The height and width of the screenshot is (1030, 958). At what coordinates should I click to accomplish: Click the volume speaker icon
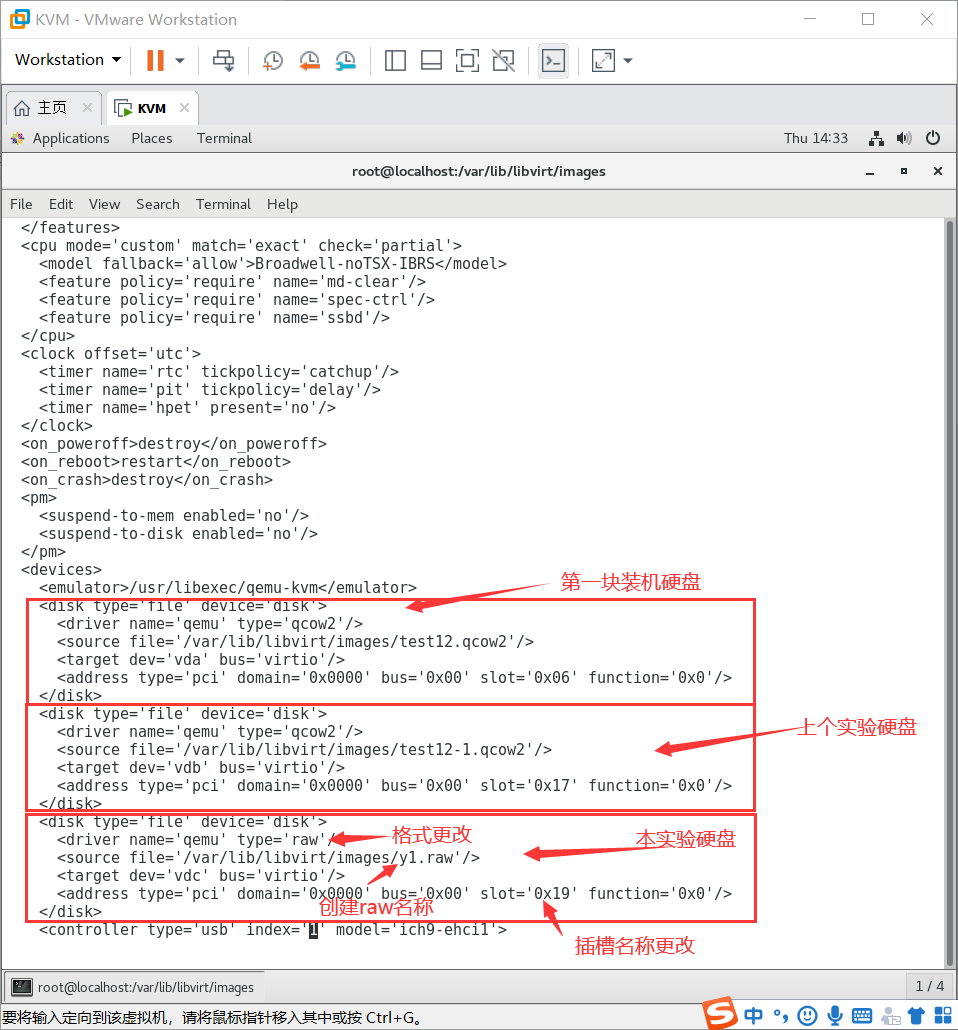pos(904,138)
